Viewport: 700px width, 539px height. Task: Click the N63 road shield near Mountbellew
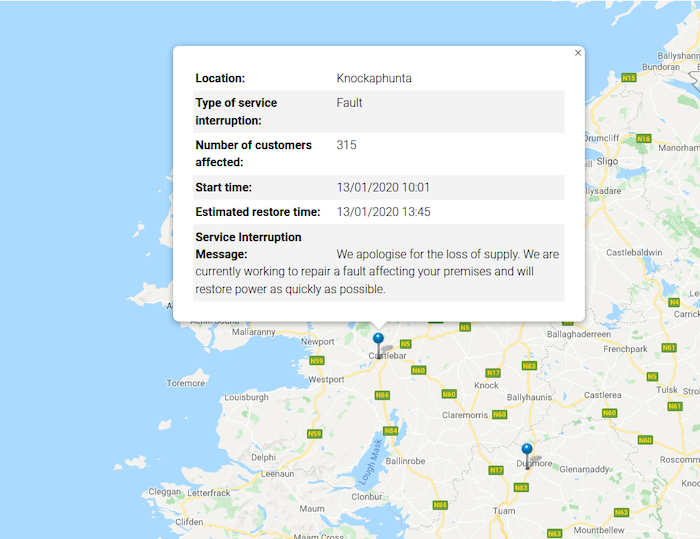(621, 512)
